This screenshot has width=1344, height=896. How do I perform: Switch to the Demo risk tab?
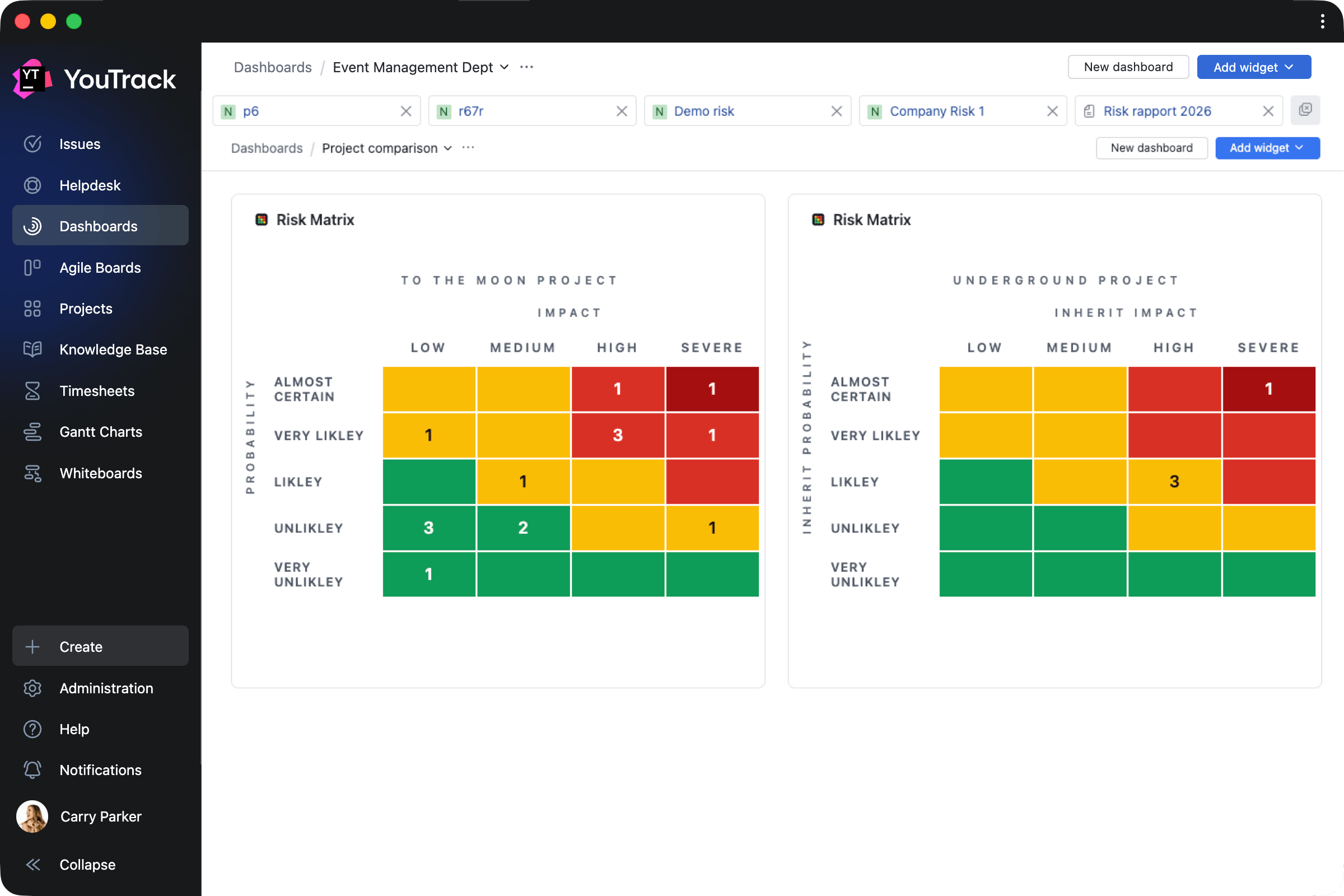[x=704, y=111]
